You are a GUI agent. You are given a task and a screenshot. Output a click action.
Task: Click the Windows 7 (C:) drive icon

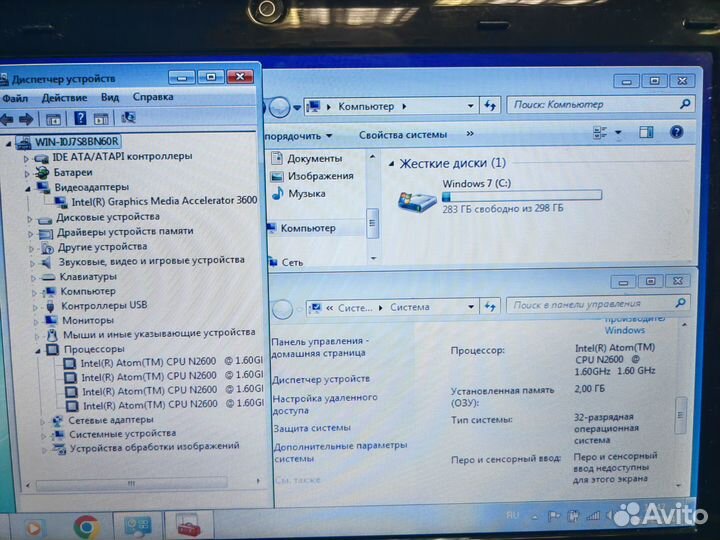pos(416,202)
